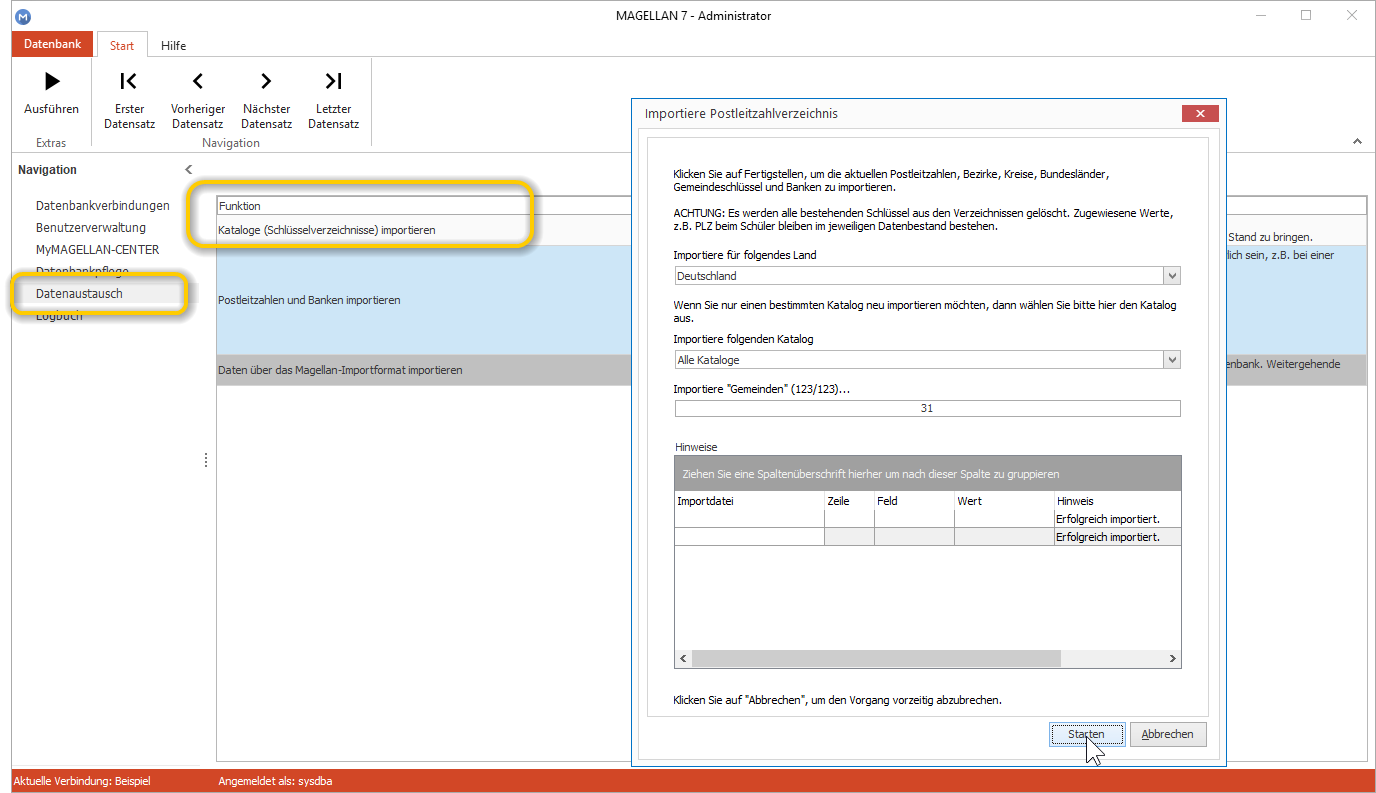Collapse the Navigation panel chevron
This screenshot has height=793, width=1376.
pos(188,170)
